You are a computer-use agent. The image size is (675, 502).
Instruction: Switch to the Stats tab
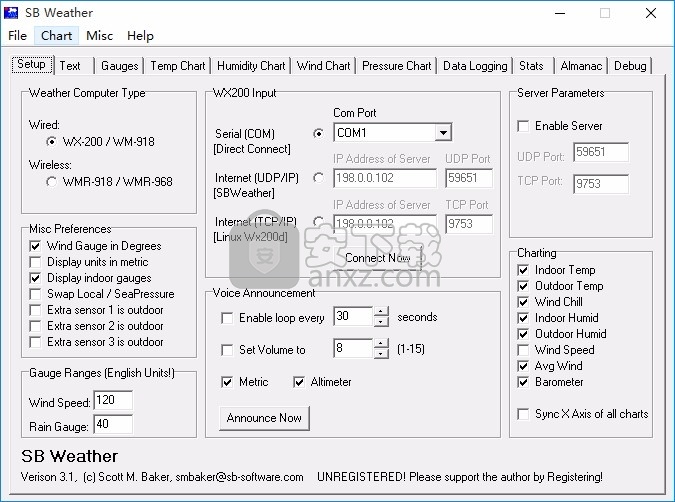pyautogui.click(x=533, y=66)
